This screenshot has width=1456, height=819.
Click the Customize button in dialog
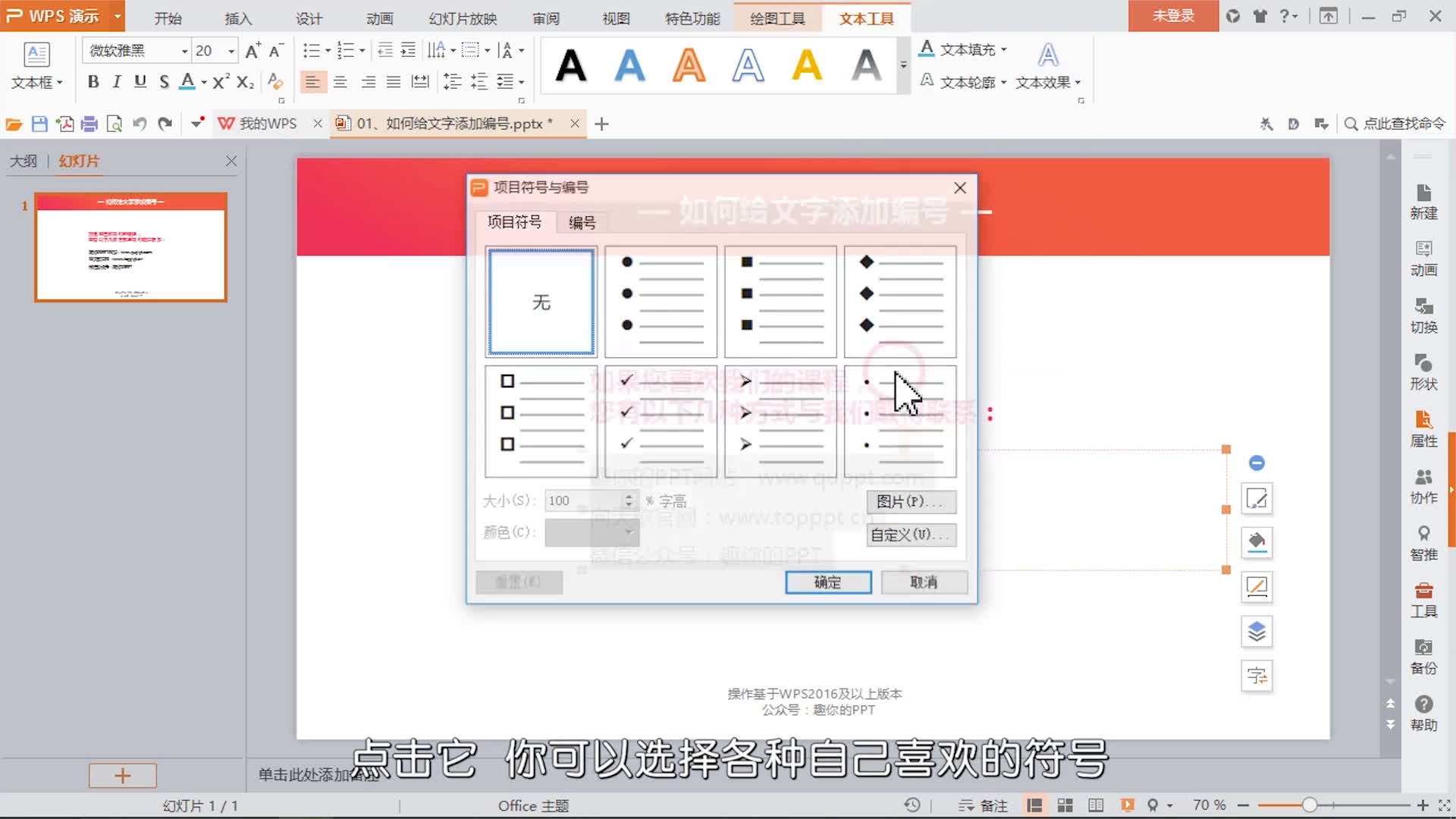tap(910, 535)
